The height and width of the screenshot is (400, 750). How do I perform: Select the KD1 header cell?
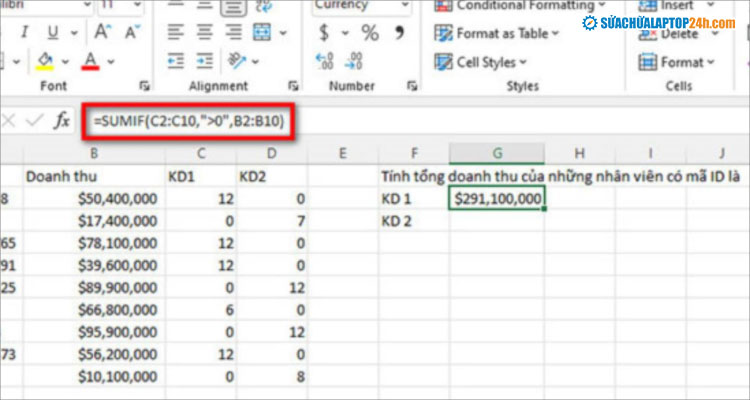(x=201, y=177)
